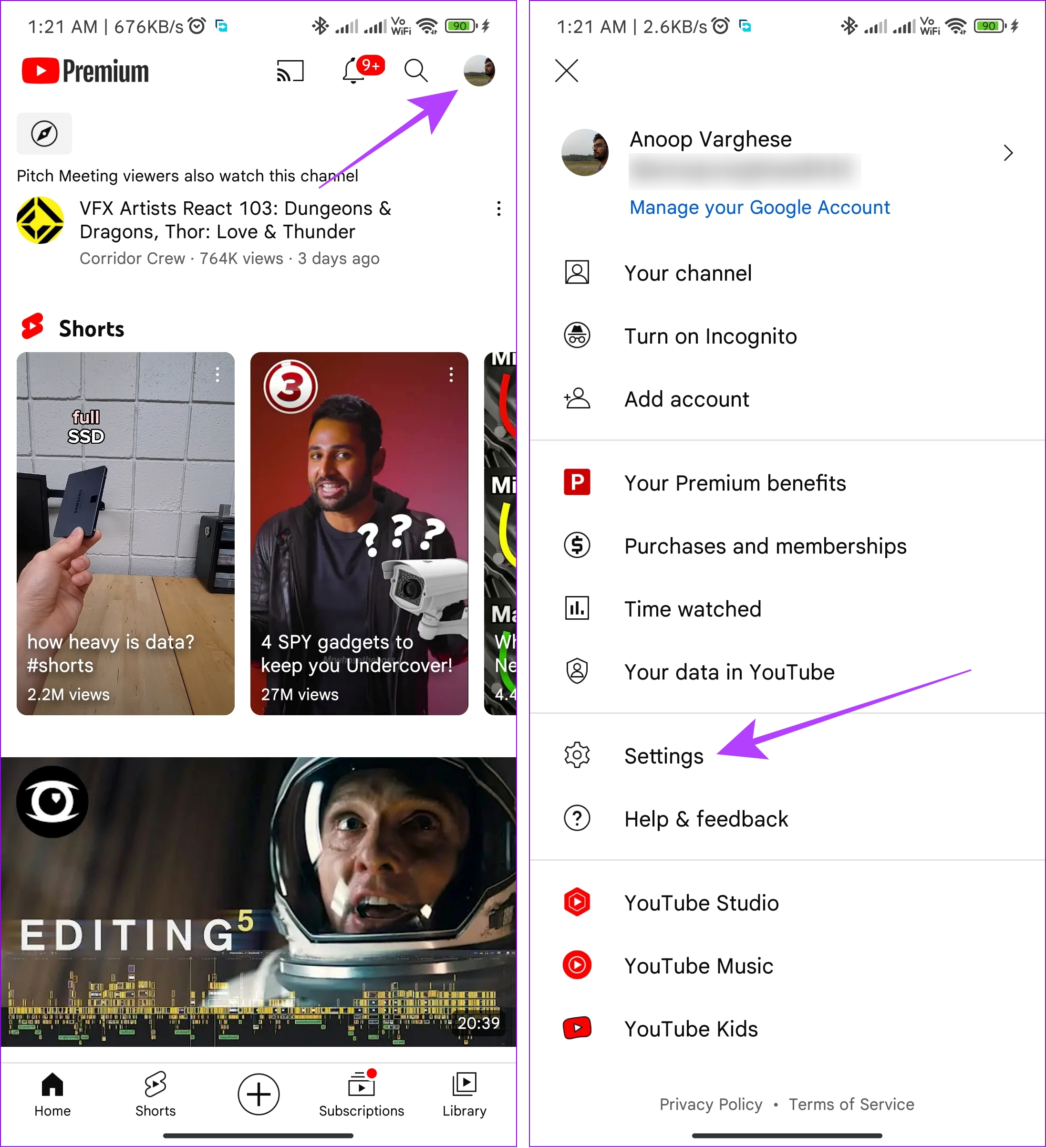
Task: Tap the Time watched bar chart icon
Action: tap(577, 608)
